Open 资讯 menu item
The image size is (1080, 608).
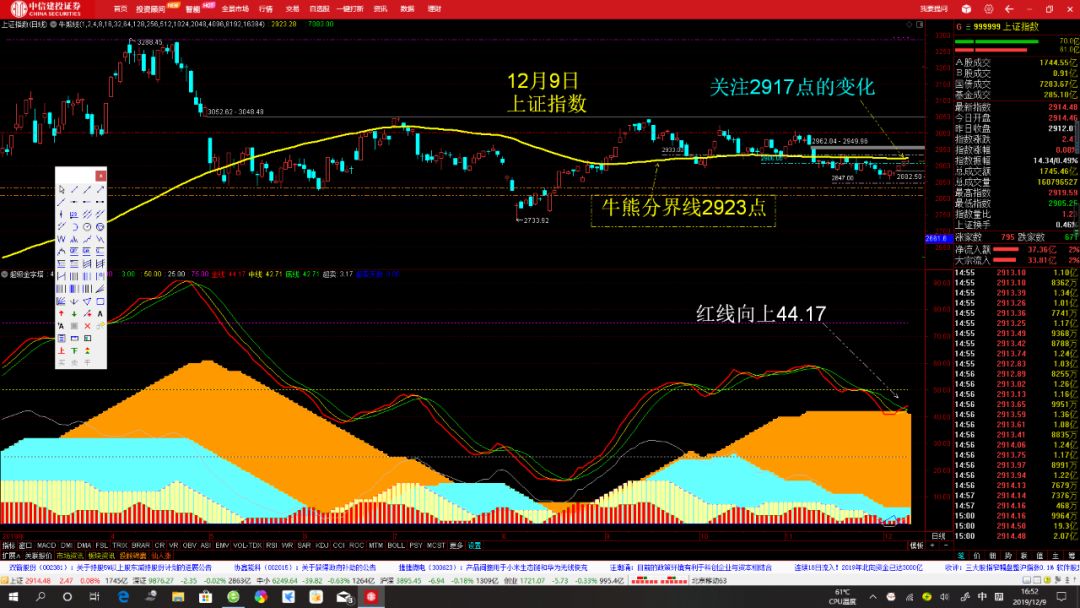click(x=380, y=9)
